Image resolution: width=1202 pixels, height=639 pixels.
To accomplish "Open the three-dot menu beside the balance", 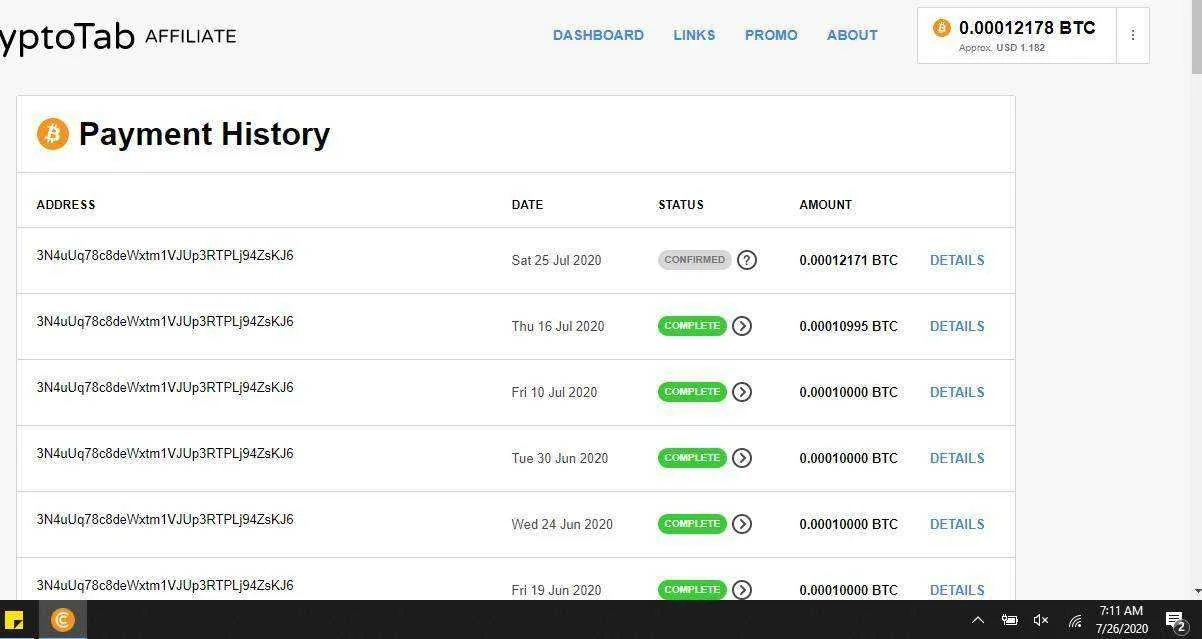I will point(1132,35).
